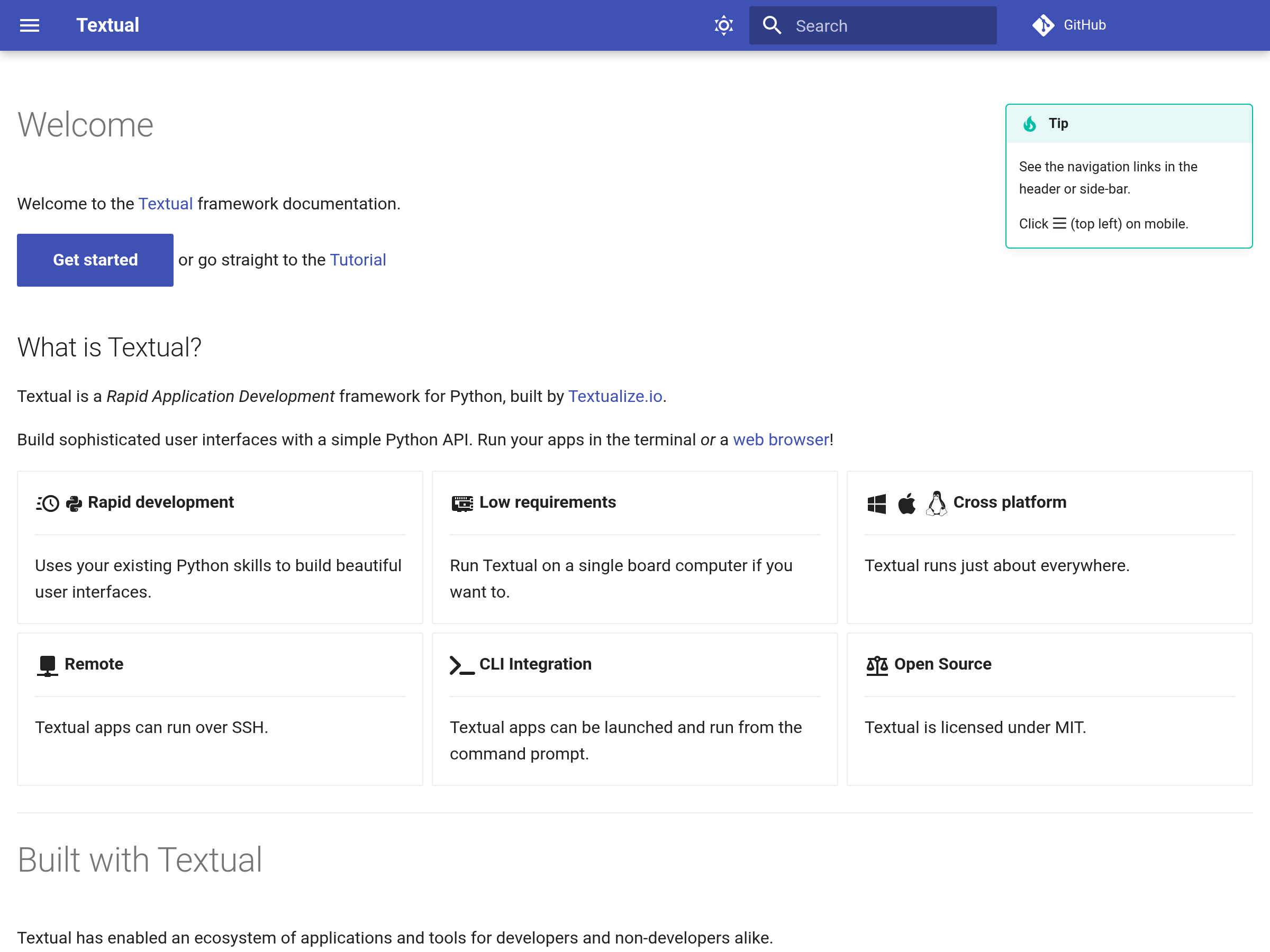Click the Apple logo icon

click(906, 504)
